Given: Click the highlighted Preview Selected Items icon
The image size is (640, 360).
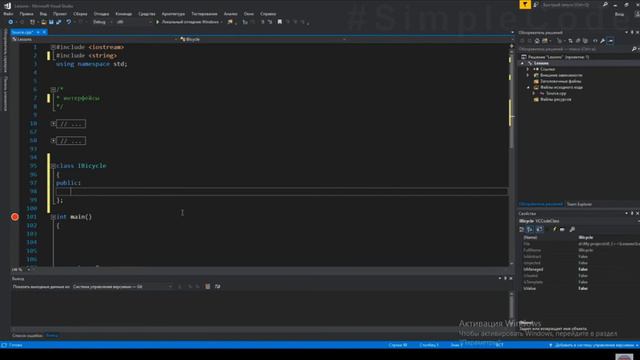Looking at the screenshot, I should coord(610,41).
